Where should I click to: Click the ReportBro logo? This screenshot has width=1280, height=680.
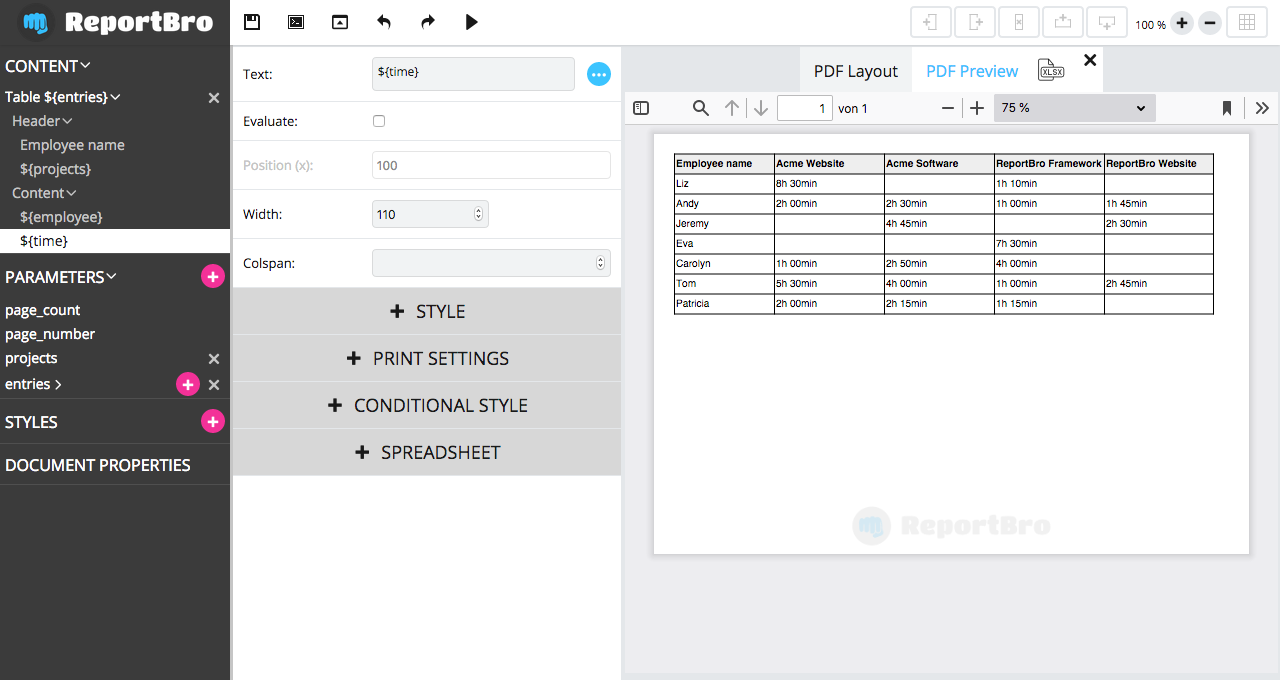point(116,22)
